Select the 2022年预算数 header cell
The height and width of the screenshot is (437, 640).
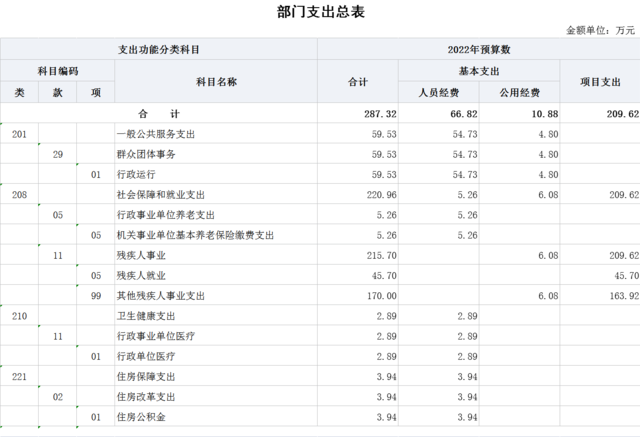pos(480,49)
